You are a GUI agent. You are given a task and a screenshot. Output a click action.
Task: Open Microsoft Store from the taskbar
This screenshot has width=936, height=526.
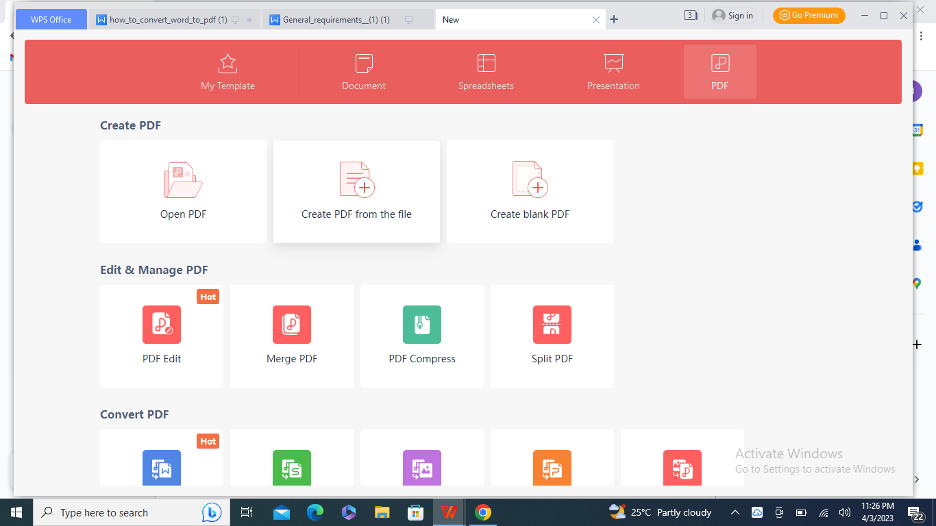(x=415, y=512)
